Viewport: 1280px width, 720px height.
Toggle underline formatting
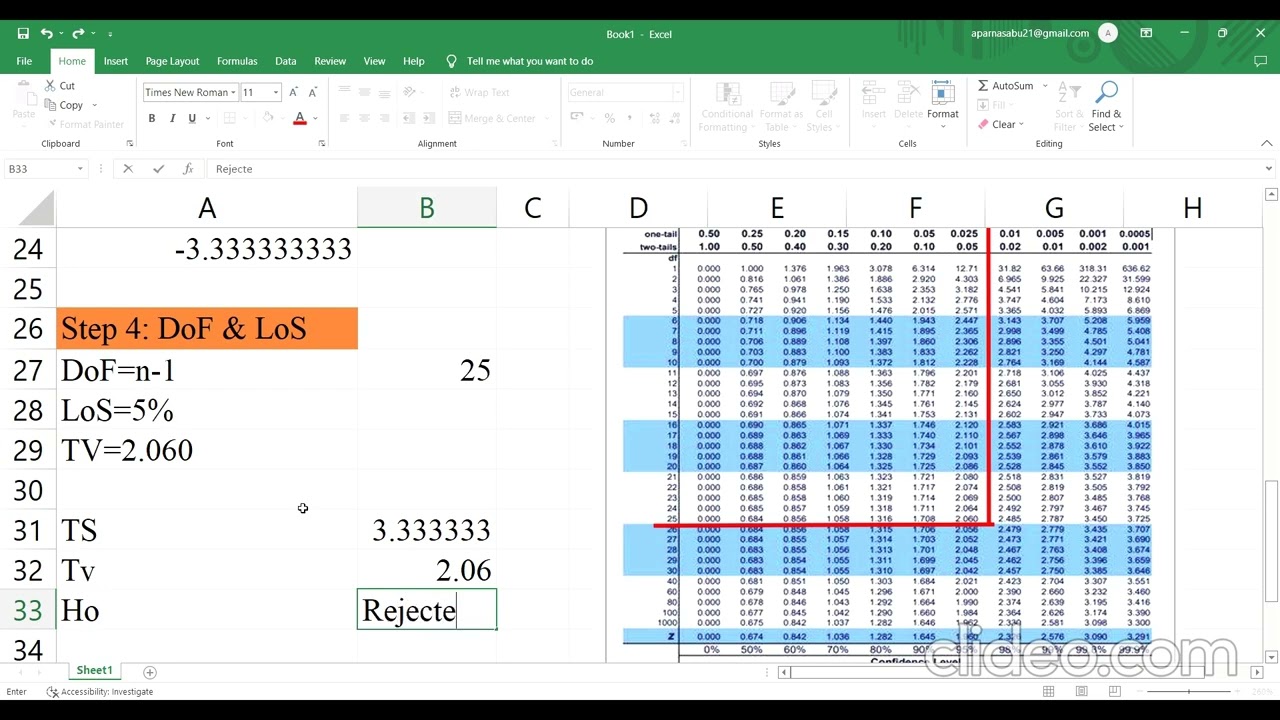point(192,118)
